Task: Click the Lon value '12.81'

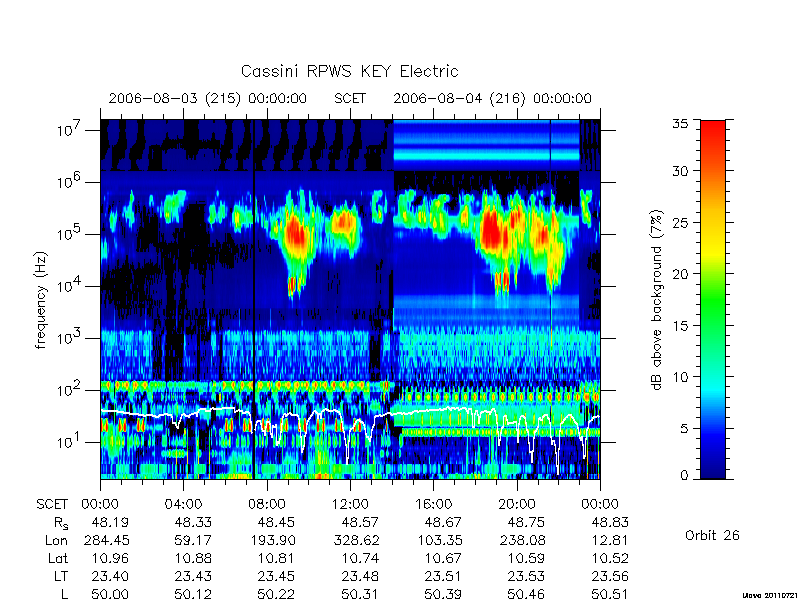Action: (x=610, y=540)
